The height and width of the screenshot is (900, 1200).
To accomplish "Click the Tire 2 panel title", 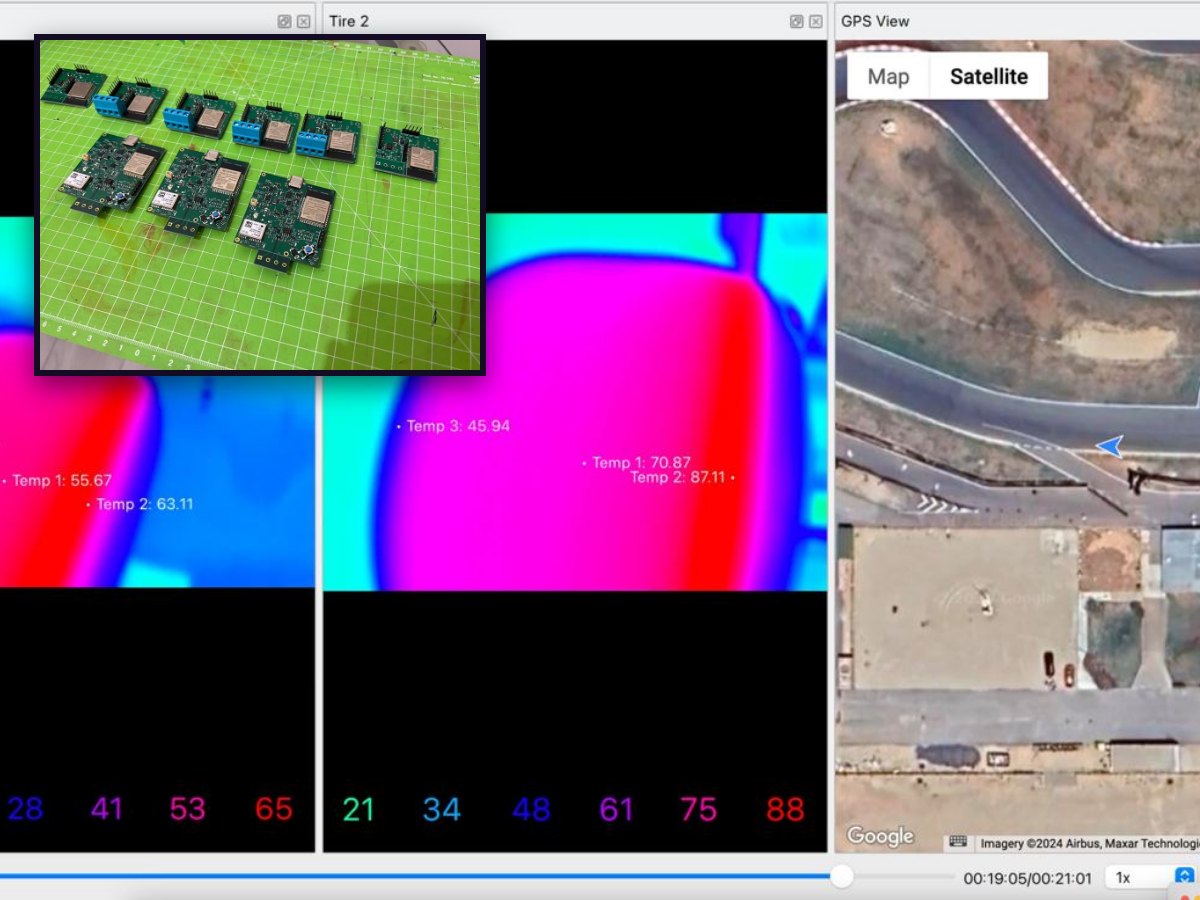I will tap(350, 21).
